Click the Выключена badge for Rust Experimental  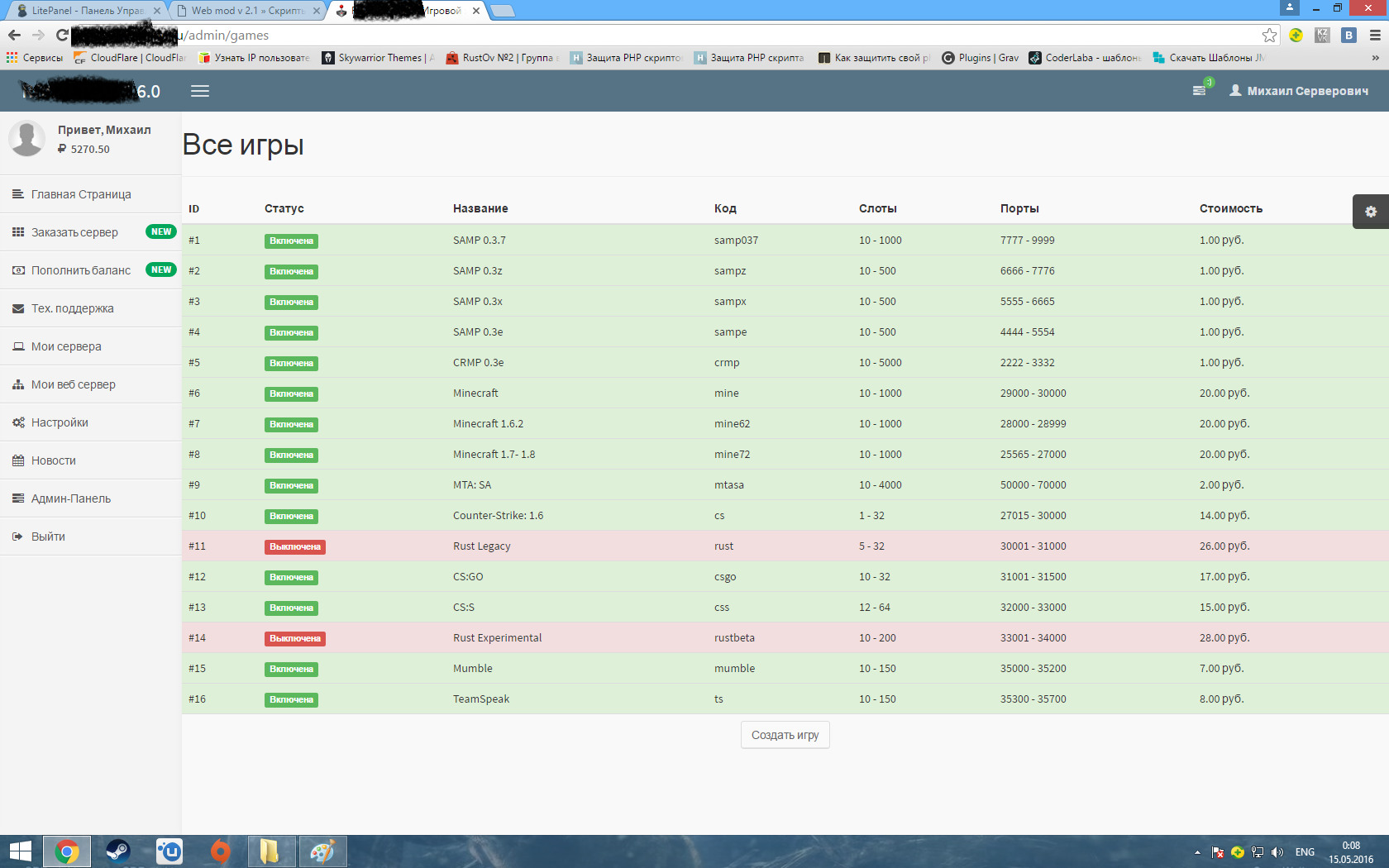(x=295, y=639)
